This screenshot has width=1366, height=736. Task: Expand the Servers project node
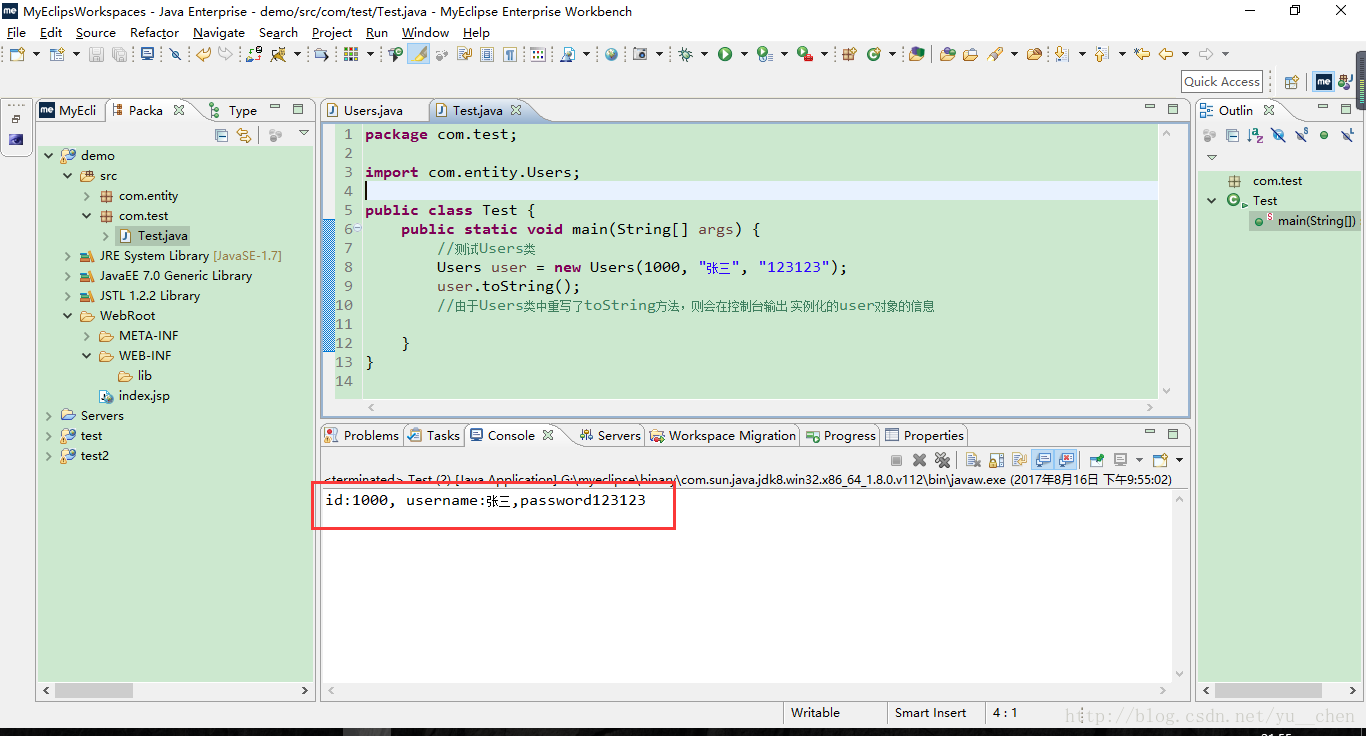49,416
